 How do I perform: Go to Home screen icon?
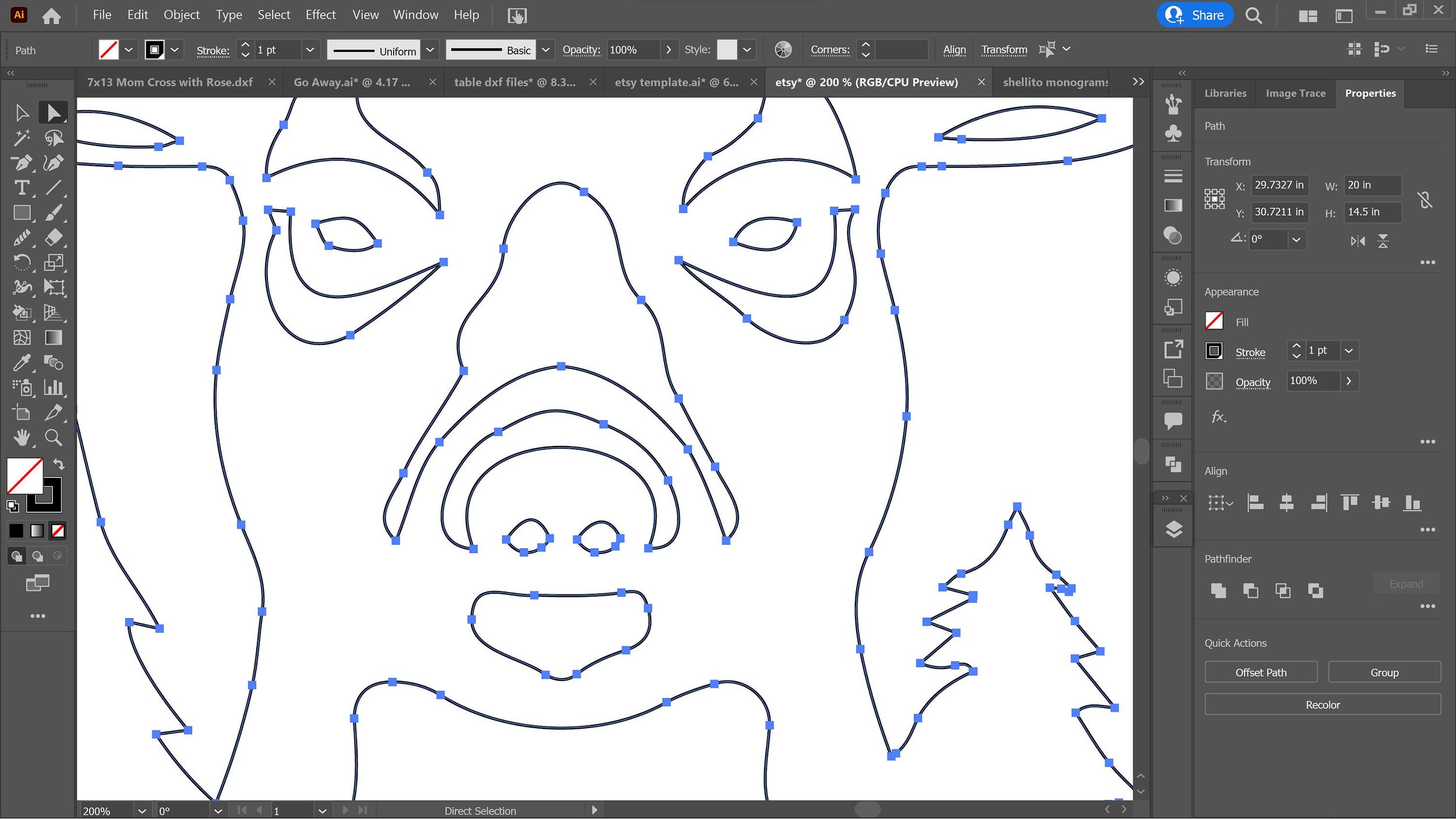tap(51, 16)
